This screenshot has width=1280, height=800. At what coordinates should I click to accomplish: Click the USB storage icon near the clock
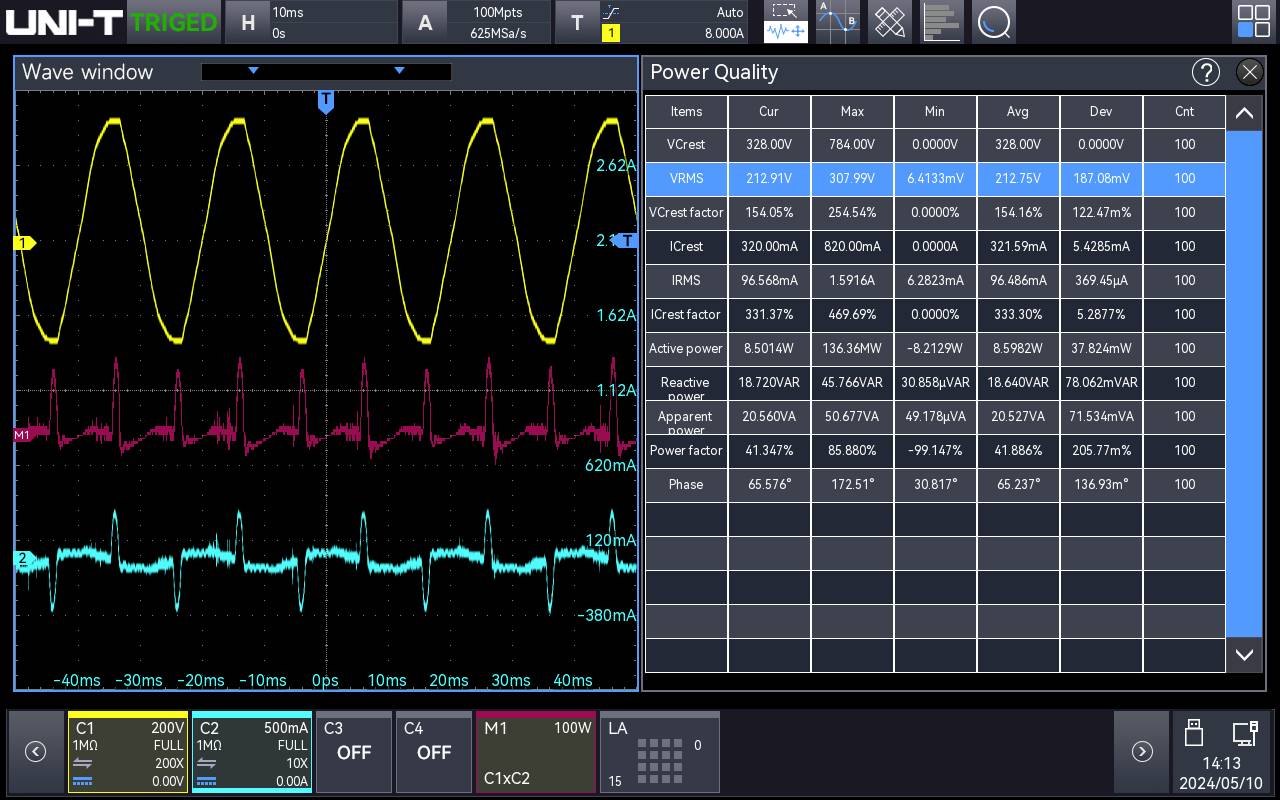(1194, 733)
